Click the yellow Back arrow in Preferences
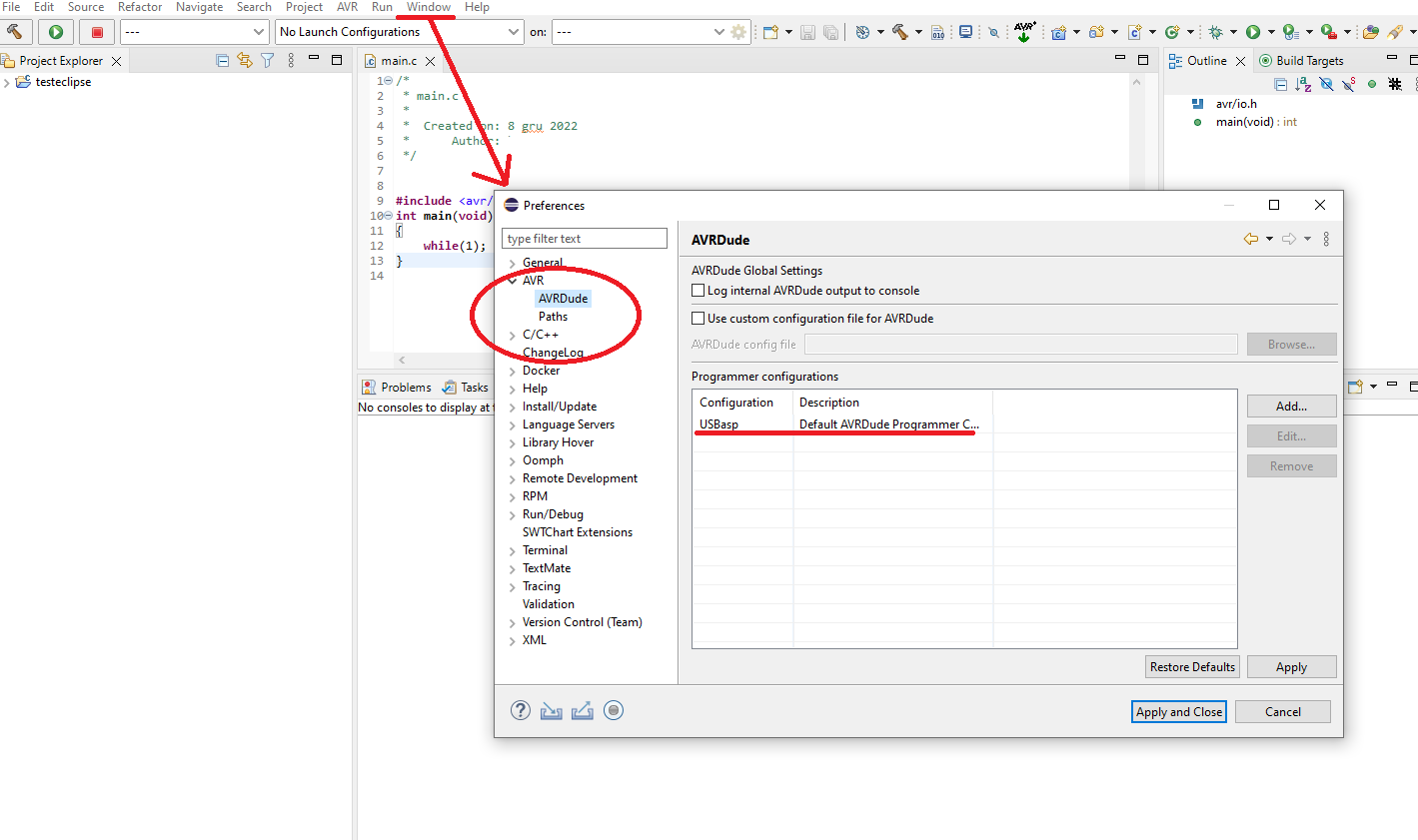Screen dimensions: 1418x840 point(1250,239)
